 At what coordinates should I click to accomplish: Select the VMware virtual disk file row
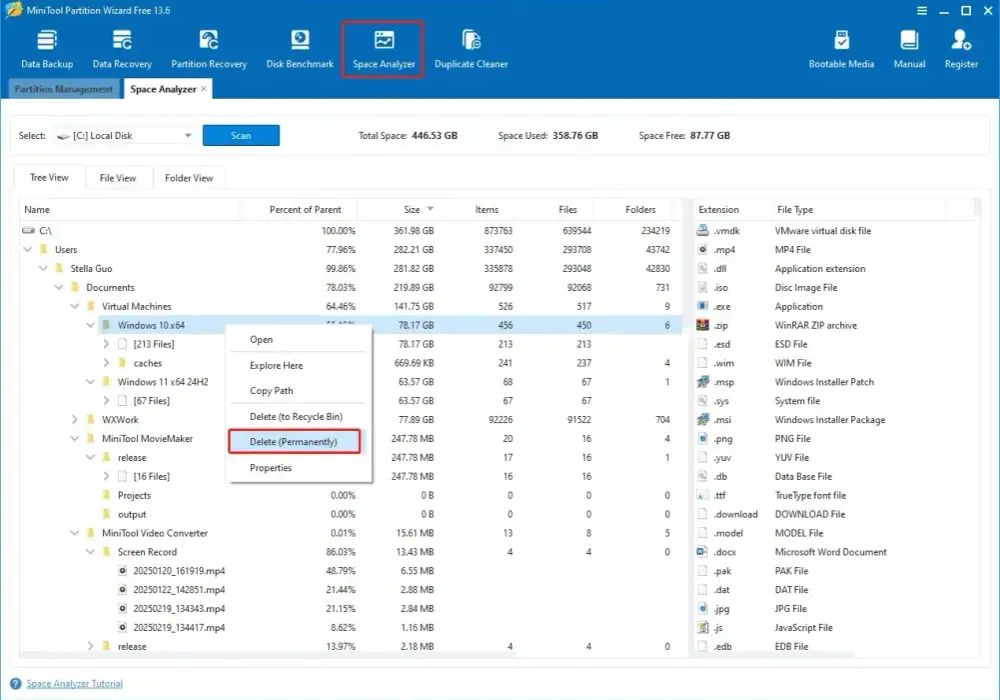coord(835,230)
